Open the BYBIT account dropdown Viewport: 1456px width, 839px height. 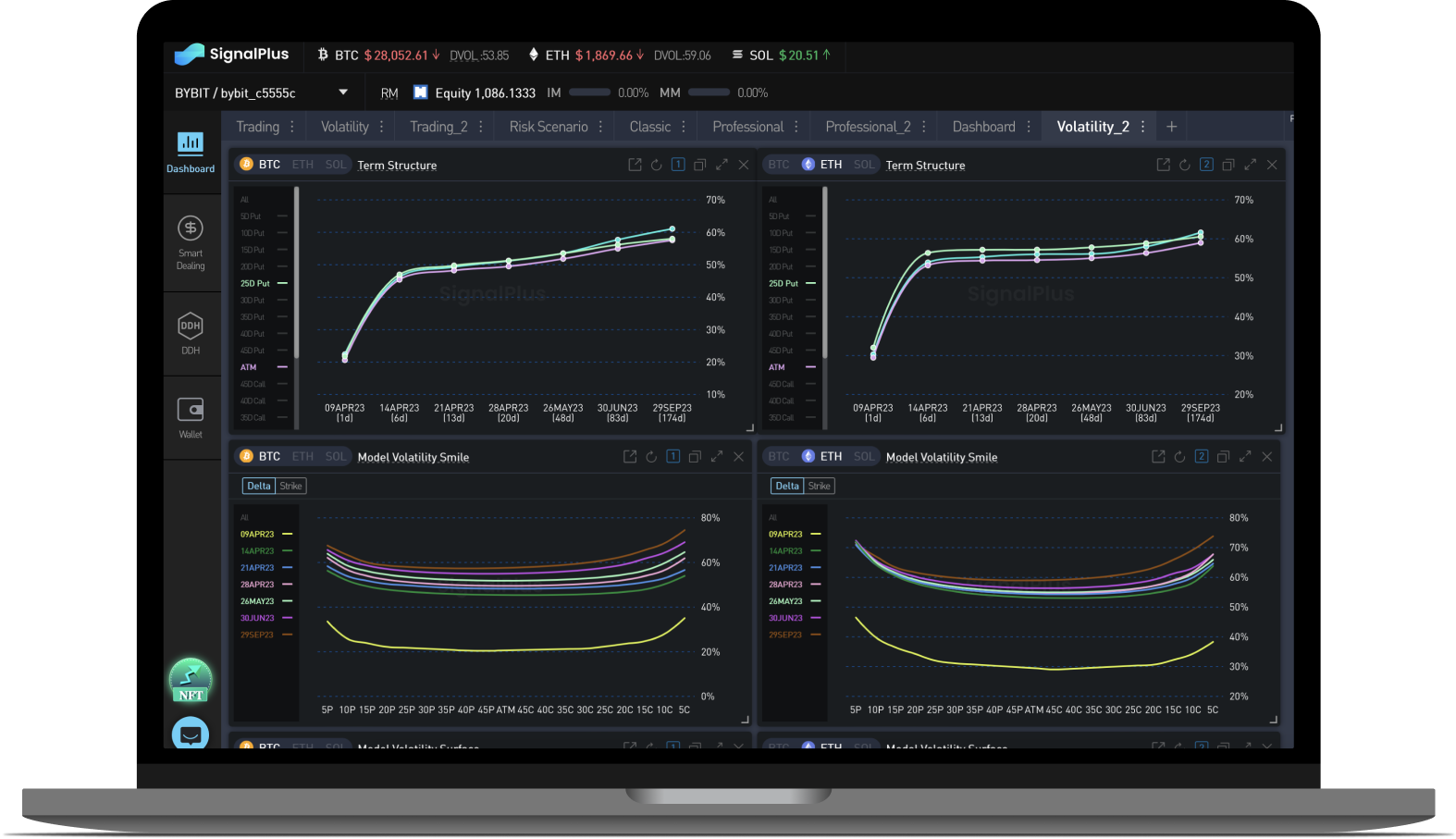(343, 93)
